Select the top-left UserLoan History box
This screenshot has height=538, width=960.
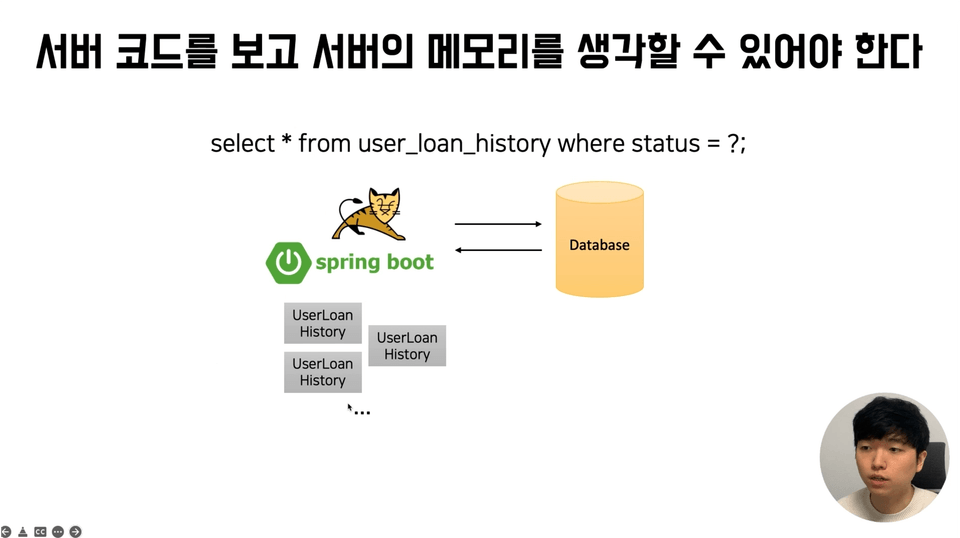click(x=323, y=323)
